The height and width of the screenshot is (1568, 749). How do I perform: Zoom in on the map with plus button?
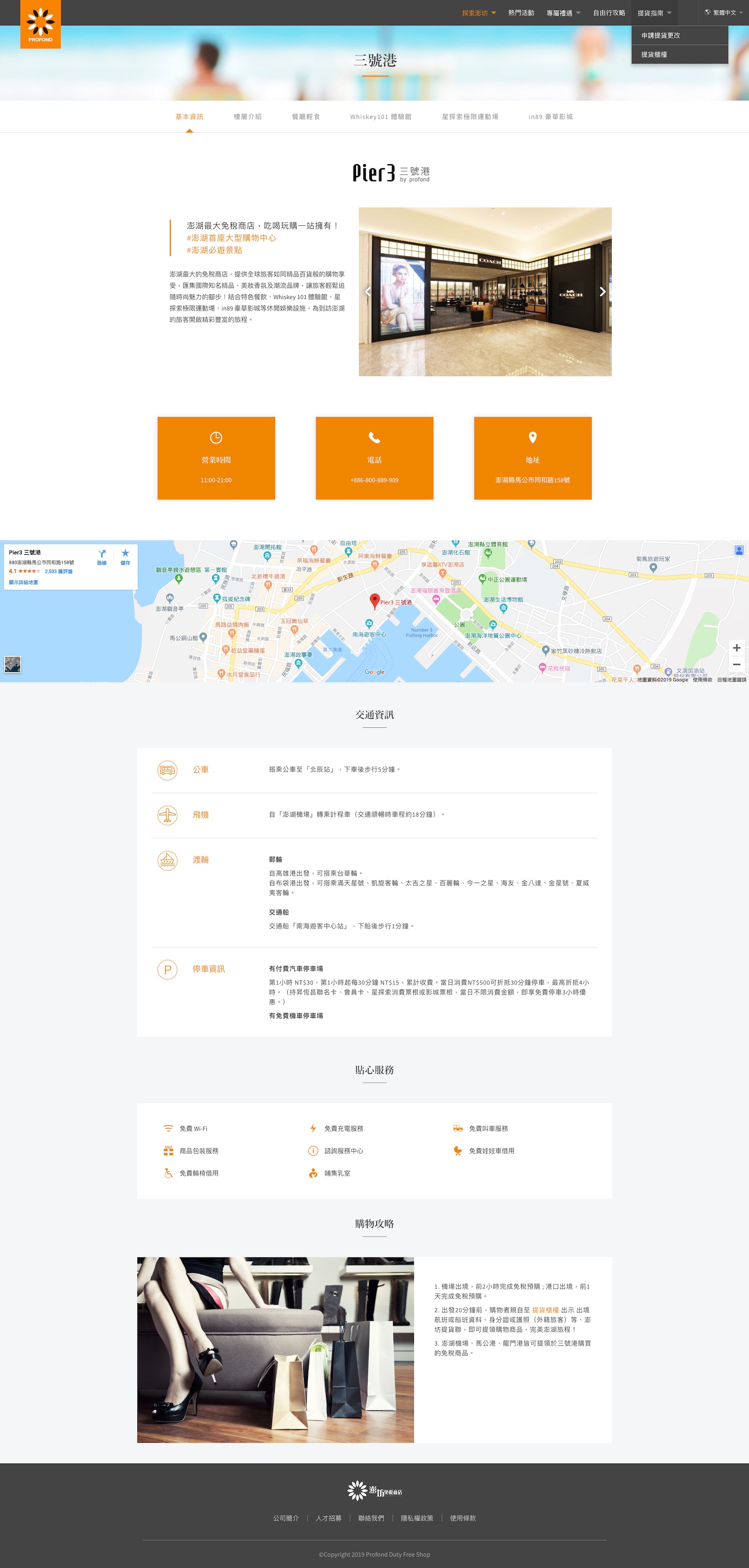click(x=736, y=647)
